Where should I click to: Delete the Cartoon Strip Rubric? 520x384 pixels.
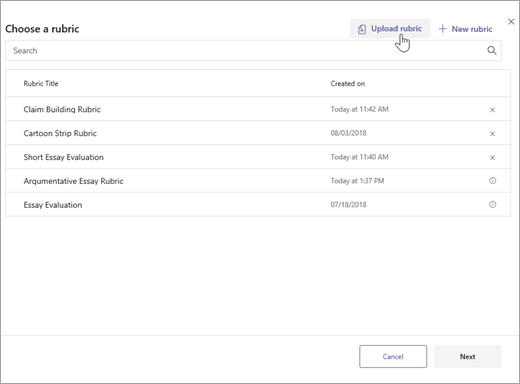[x=492, y=134]
